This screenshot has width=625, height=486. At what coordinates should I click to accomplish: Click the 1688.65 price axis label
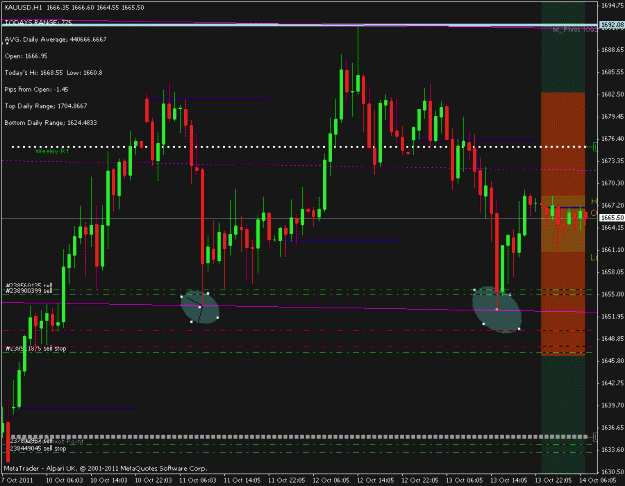(x=612, y=50)
